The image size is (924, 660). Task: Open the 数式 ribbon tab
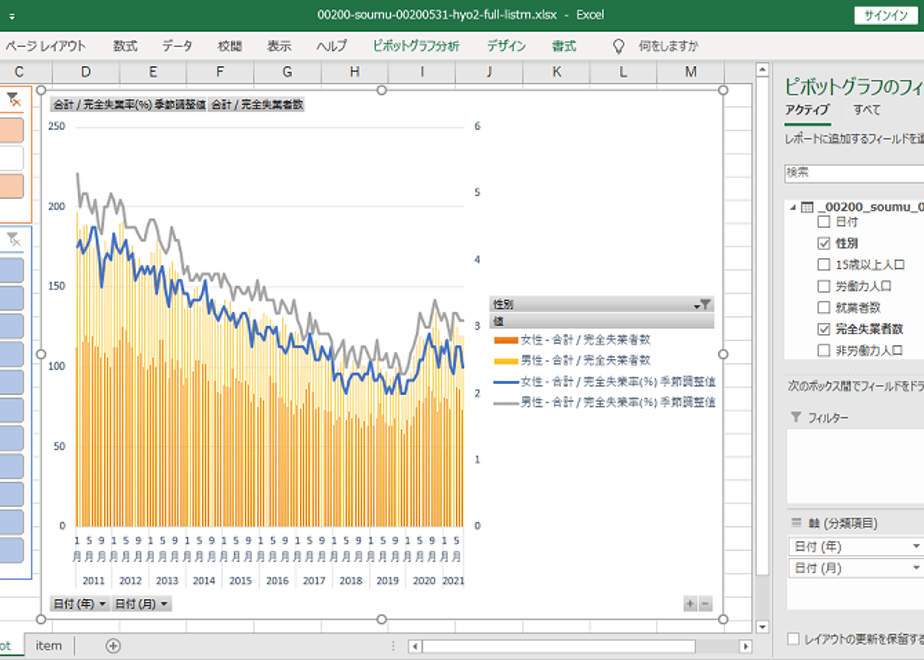click(x=126, y=46)
